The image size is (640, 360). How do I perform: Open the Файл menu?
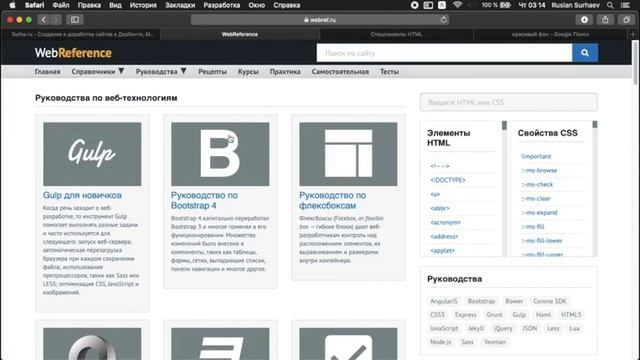coord(61,5)
